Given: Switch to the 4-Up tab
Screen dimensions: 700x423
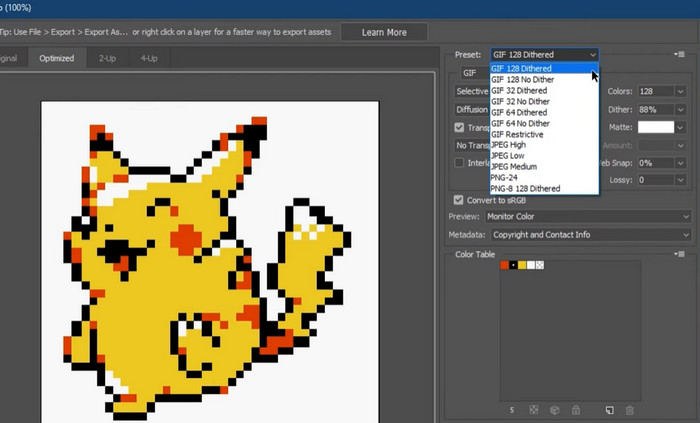Looking at the screenshot, I should (149, 58).
